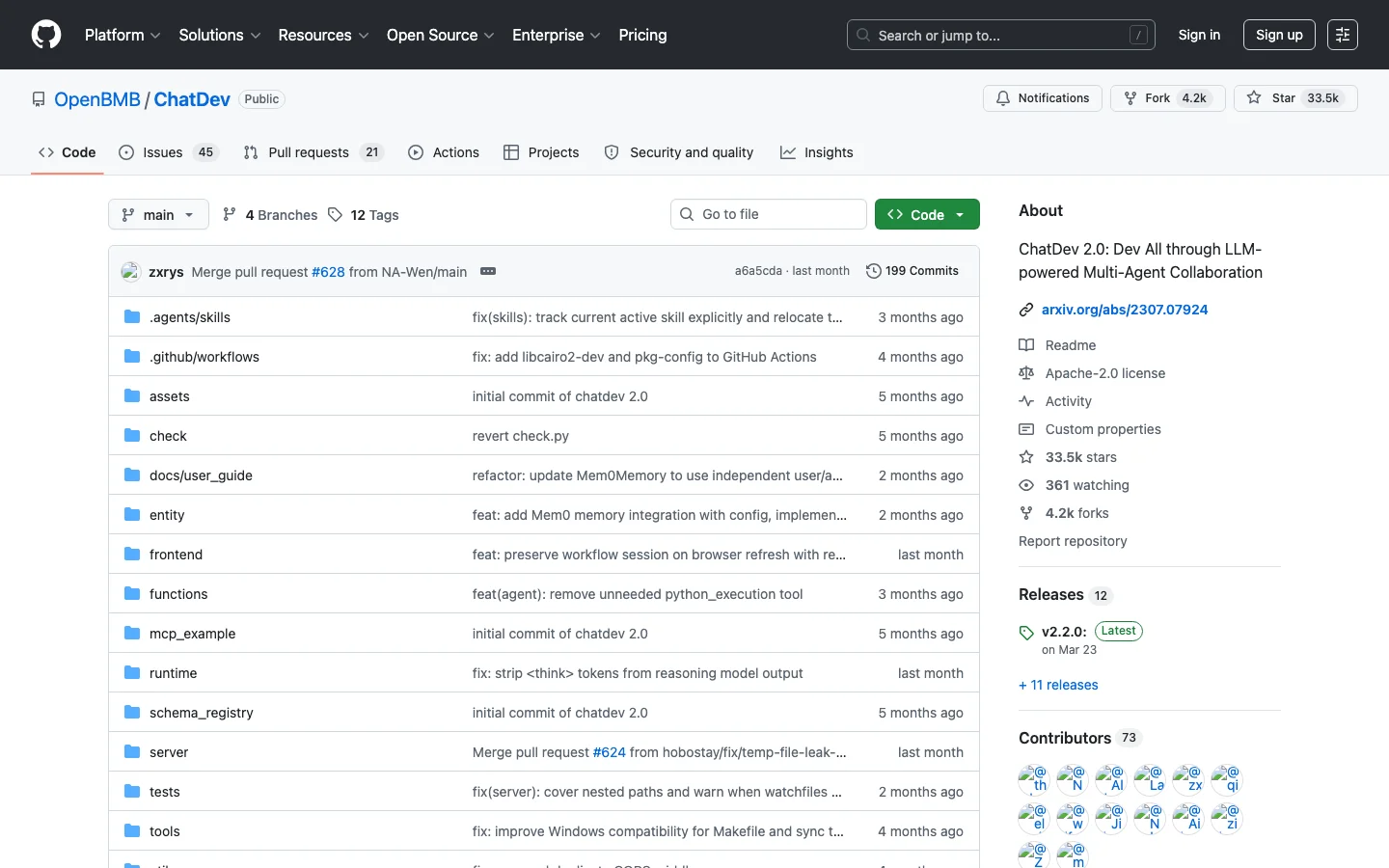Open commit hash a6a5cda
Image resolution: width=1389 pixels, height=868 pixels.
758,271
